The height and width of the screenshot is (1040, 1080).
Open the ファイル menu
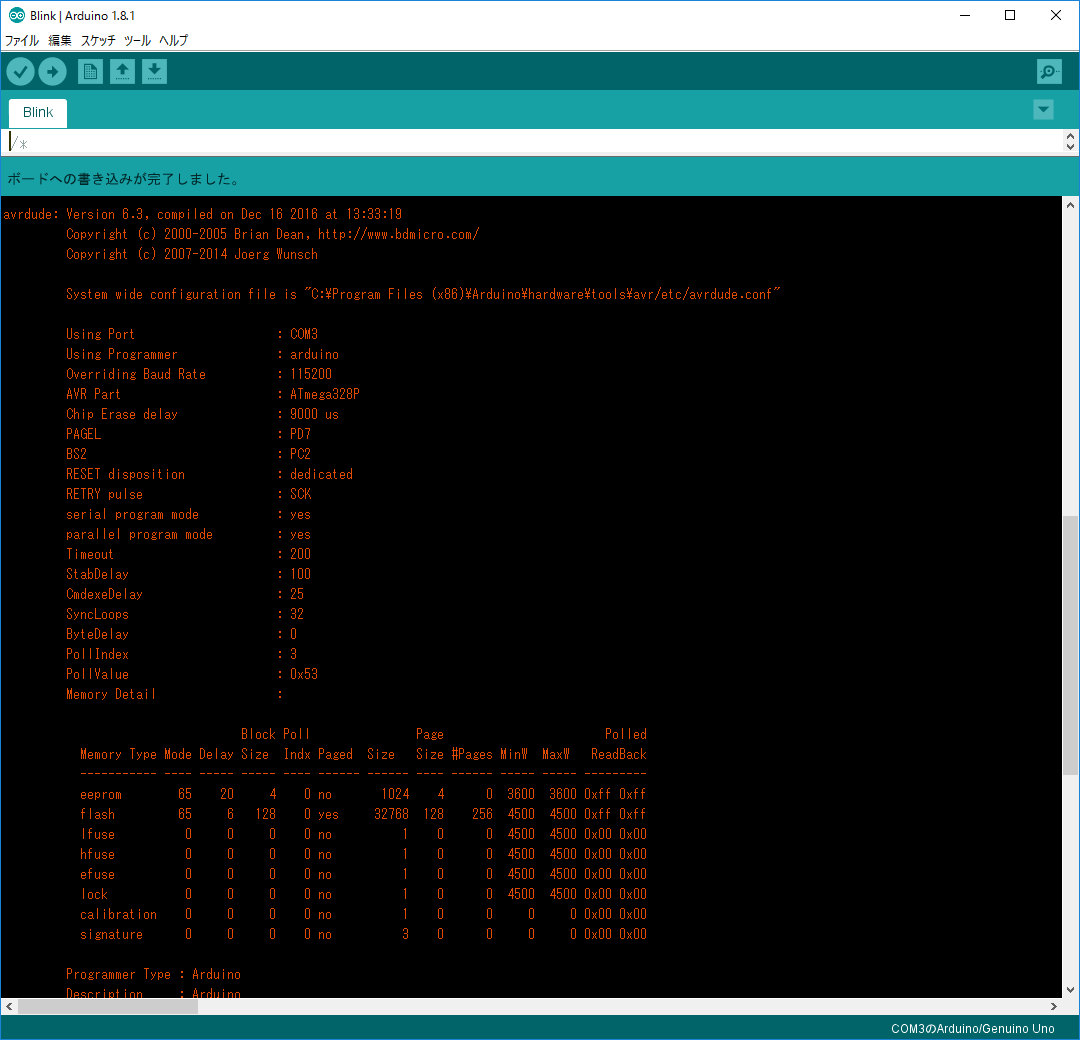click(22, 41)
